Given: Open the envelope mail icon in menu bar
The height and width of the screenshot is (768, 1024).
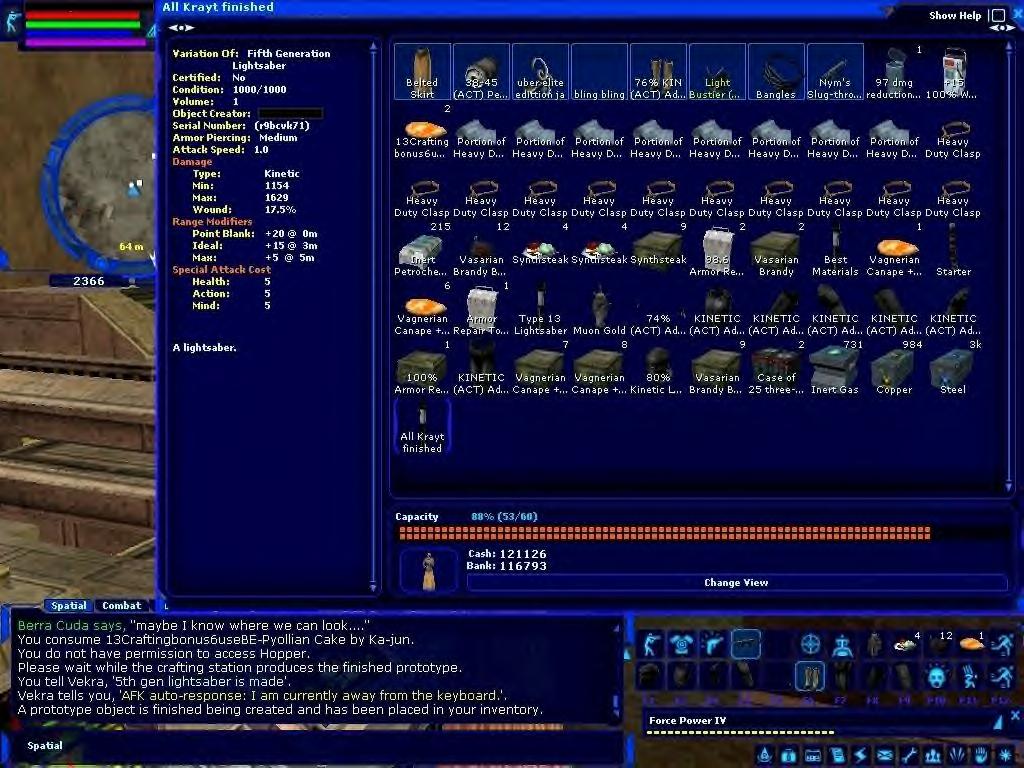Looking at the screenshot, I should (884, 756).
